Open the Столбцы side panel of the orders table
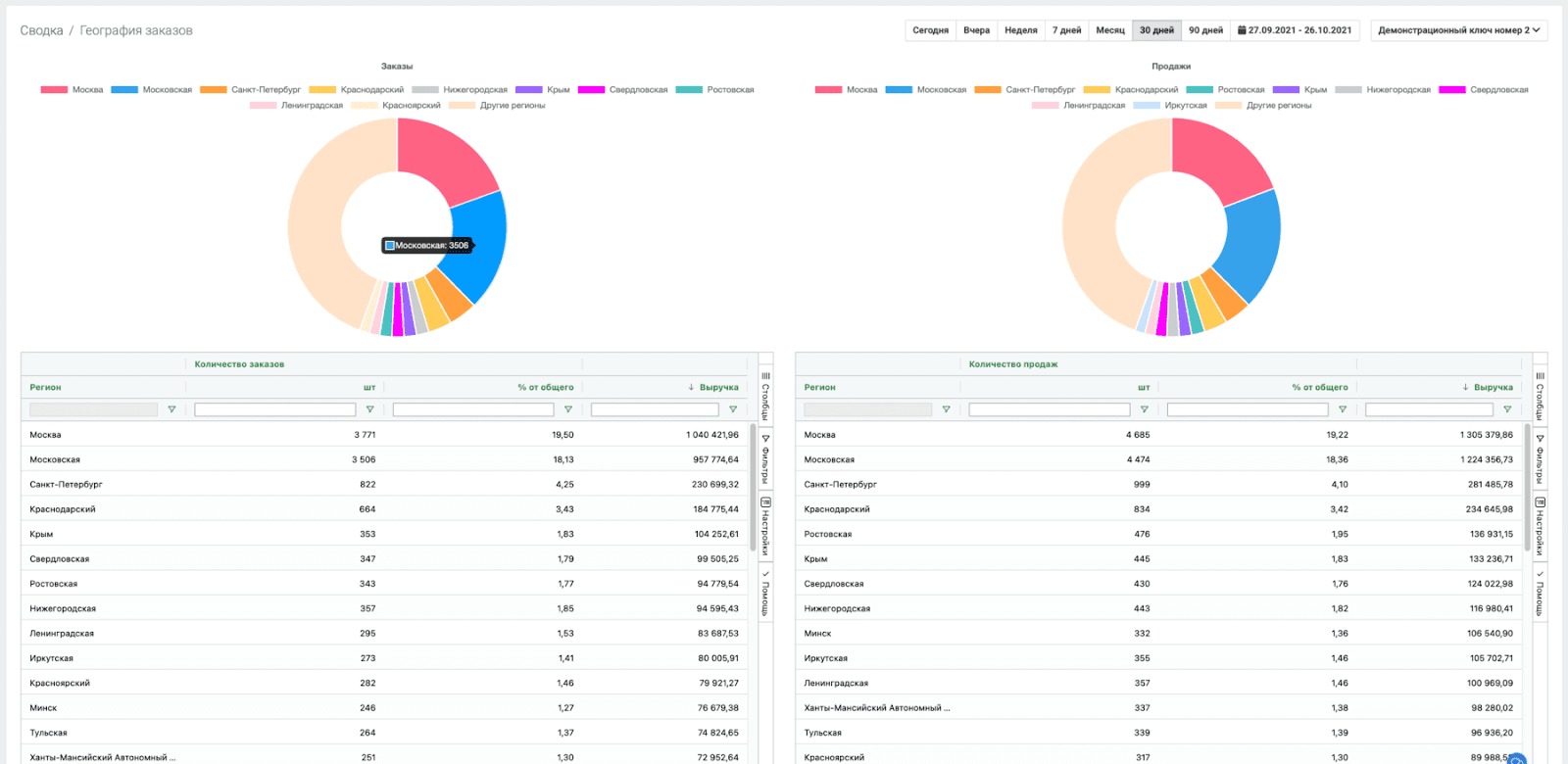The height and width of the screenshot is (764, 1568). tap(765, 395)
